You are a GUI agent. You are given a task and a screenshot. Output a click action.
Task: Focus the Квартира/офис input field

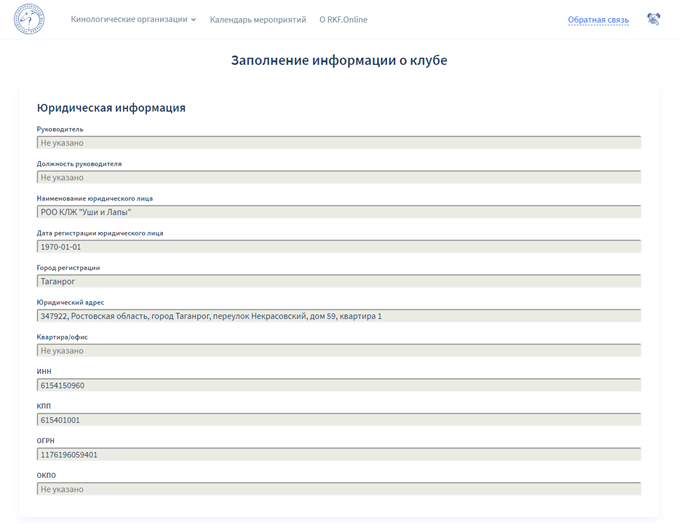338,351
